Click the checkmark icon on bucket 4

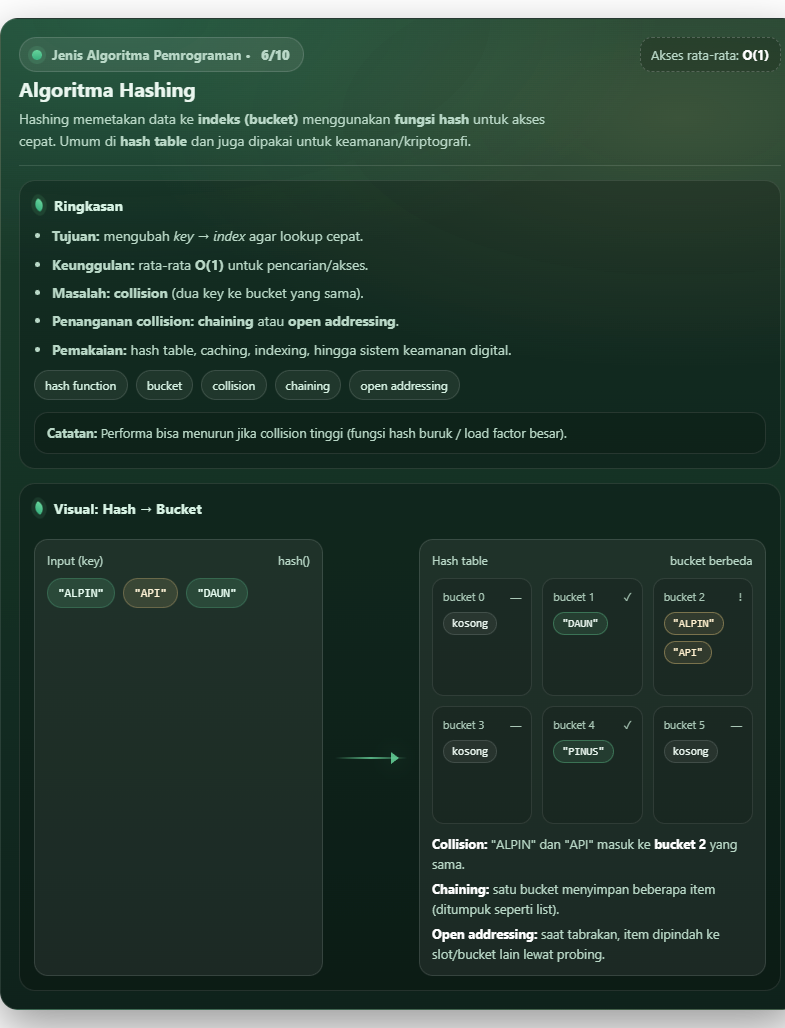[627, 725]
